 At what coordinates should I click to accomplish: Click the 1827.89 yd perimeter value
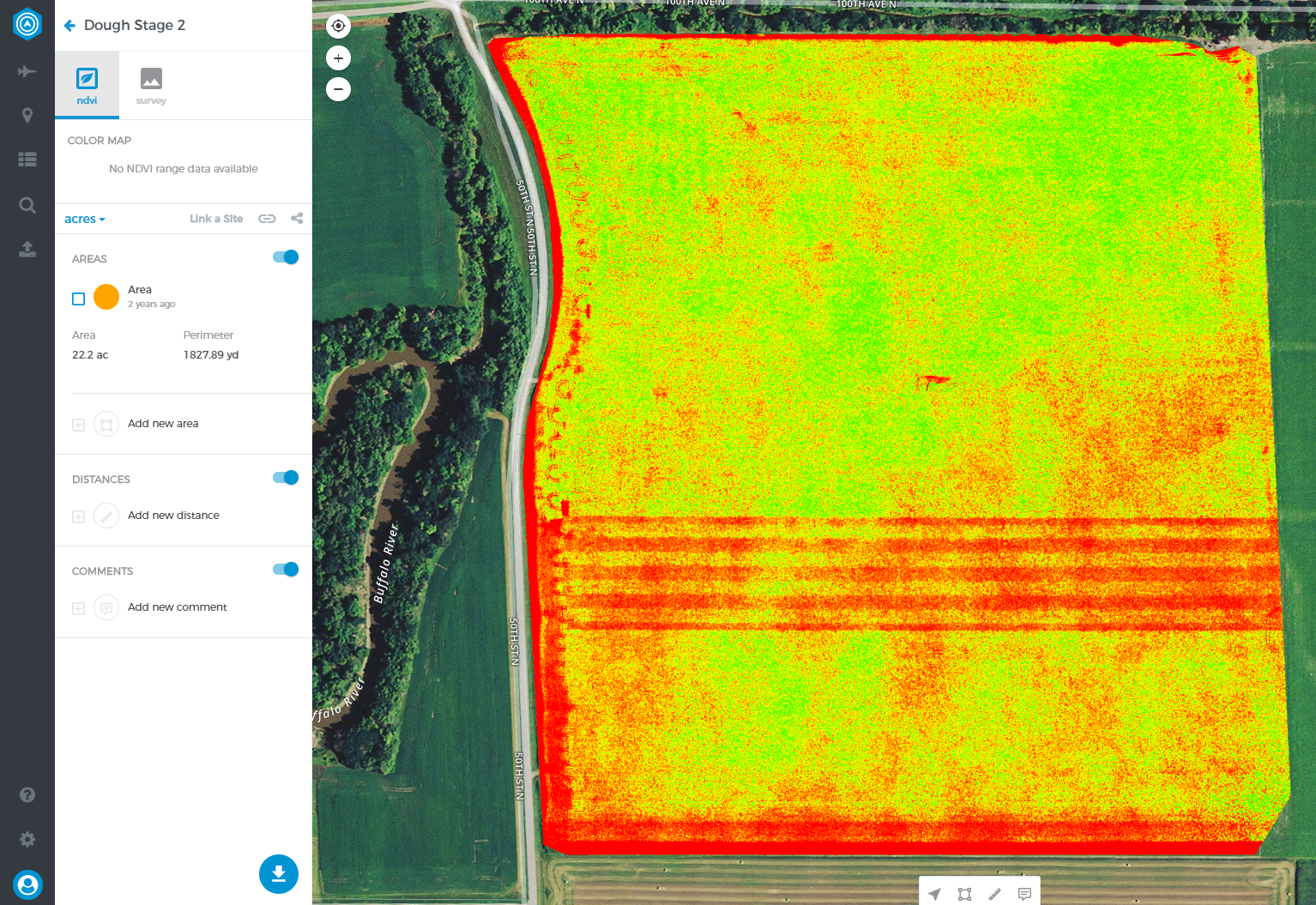tap(211, 355)
